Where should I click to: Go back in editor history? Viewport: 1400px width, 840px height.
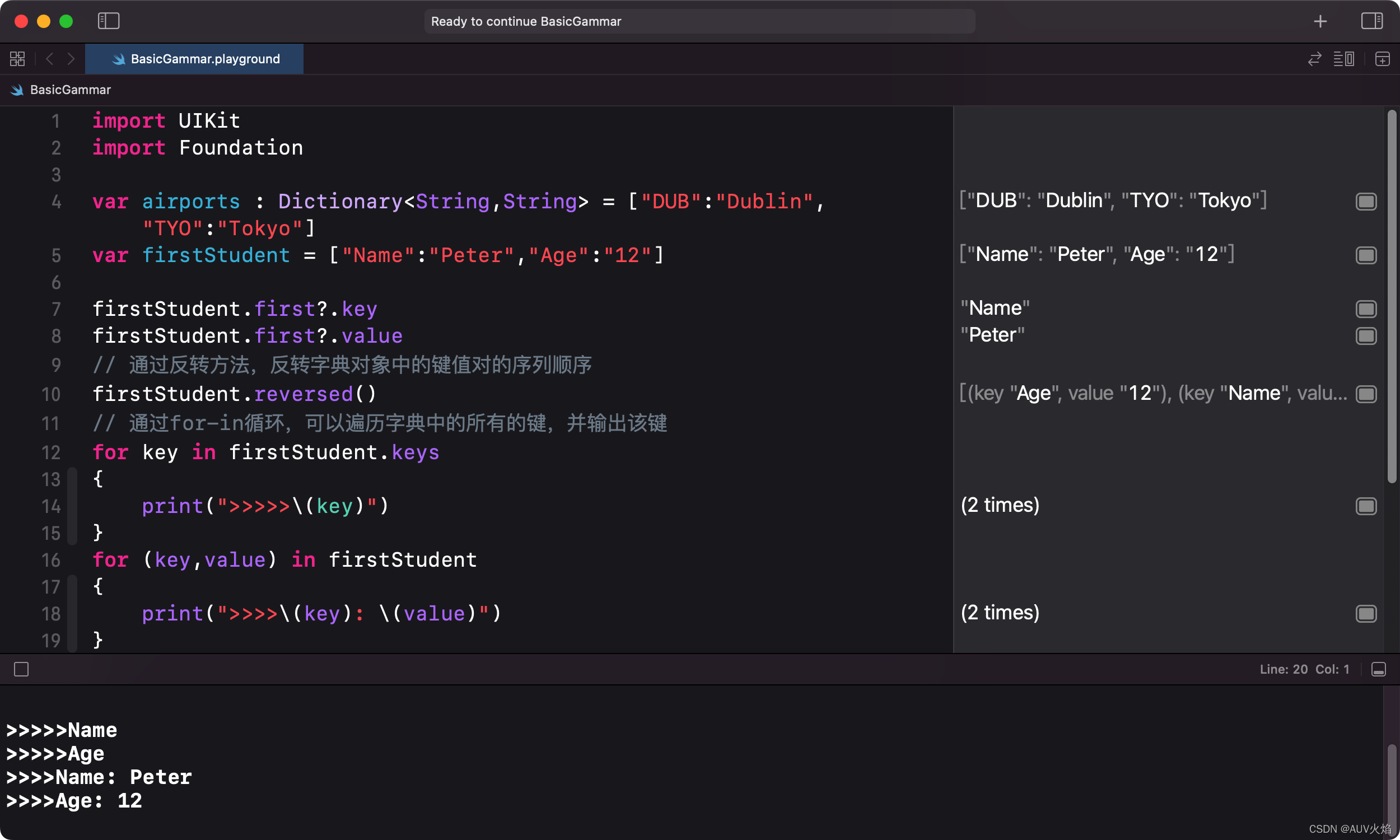[x=50, y=59]
